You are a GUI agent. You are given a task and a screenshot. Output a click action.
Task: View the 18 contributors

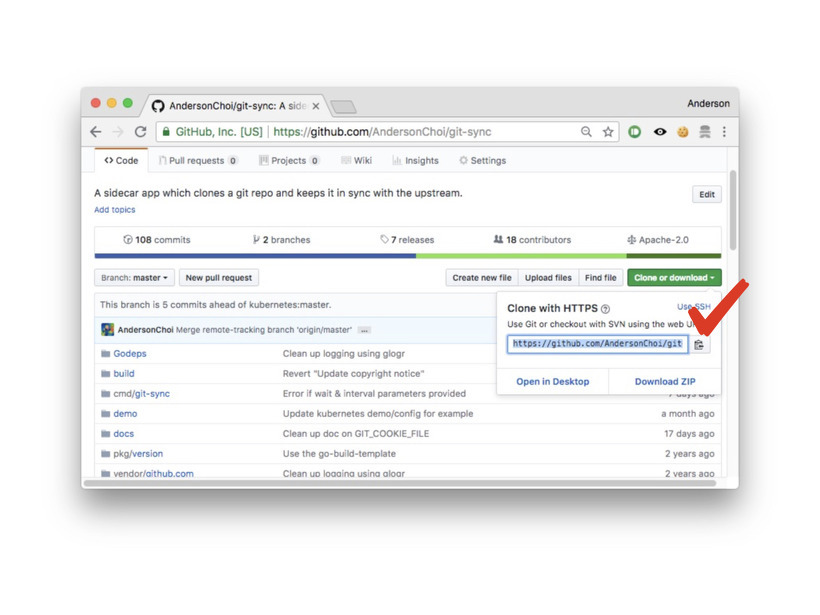tap(532, 240)
